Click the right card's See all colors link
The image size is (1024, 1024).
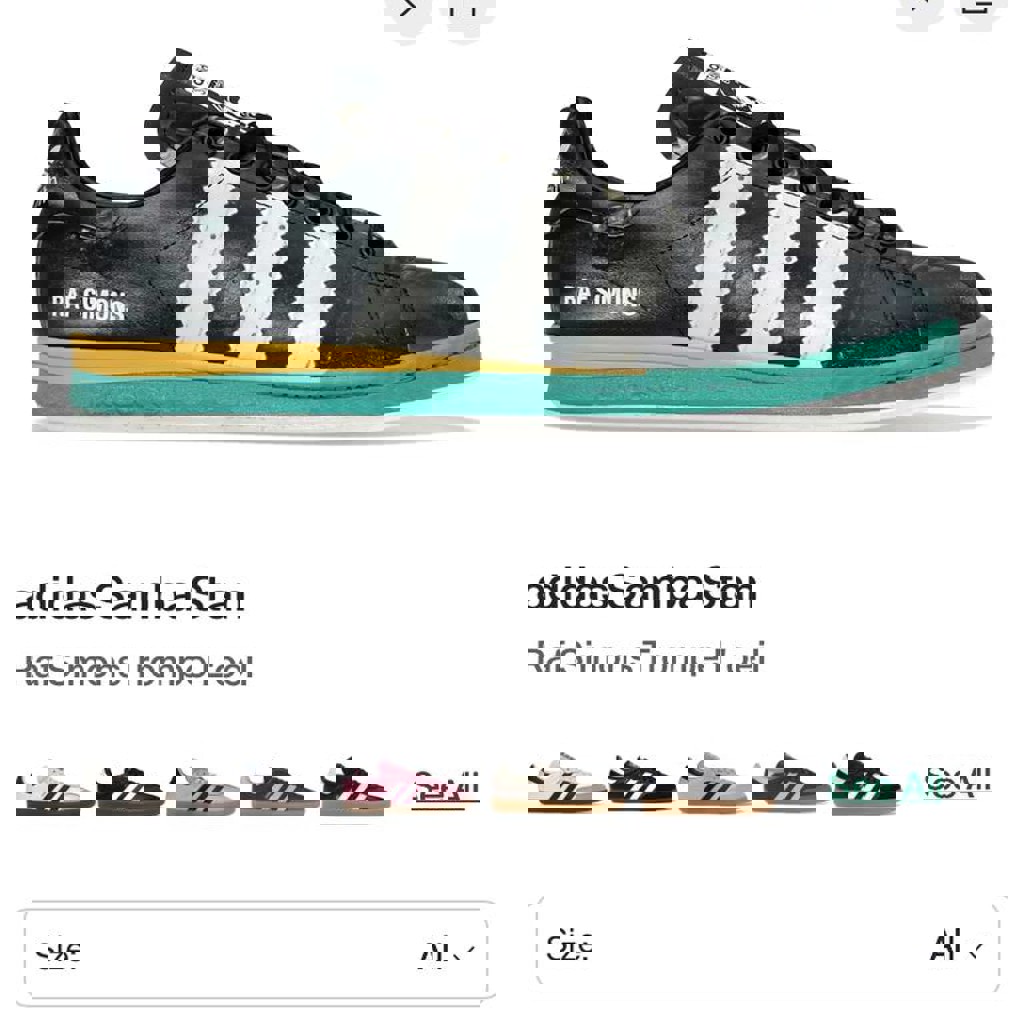click(x=959, y=781)
